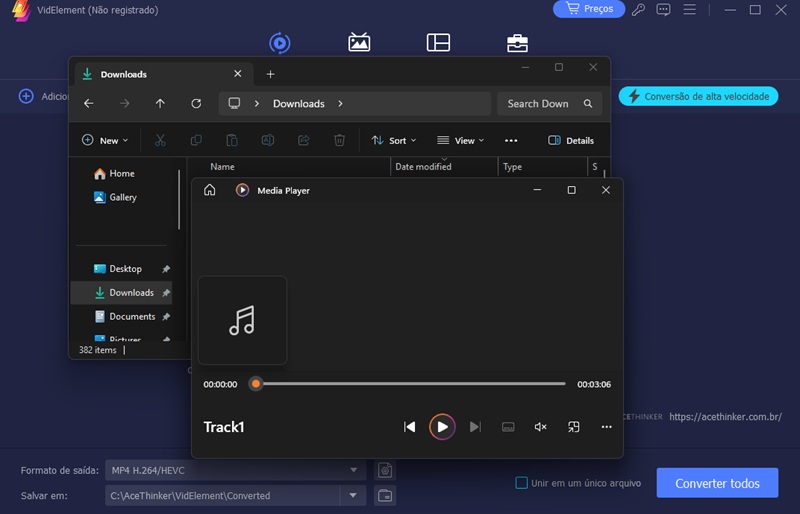Click the refresh button in File Explorer
Viewport: 800px width, 514px height.
196,103
